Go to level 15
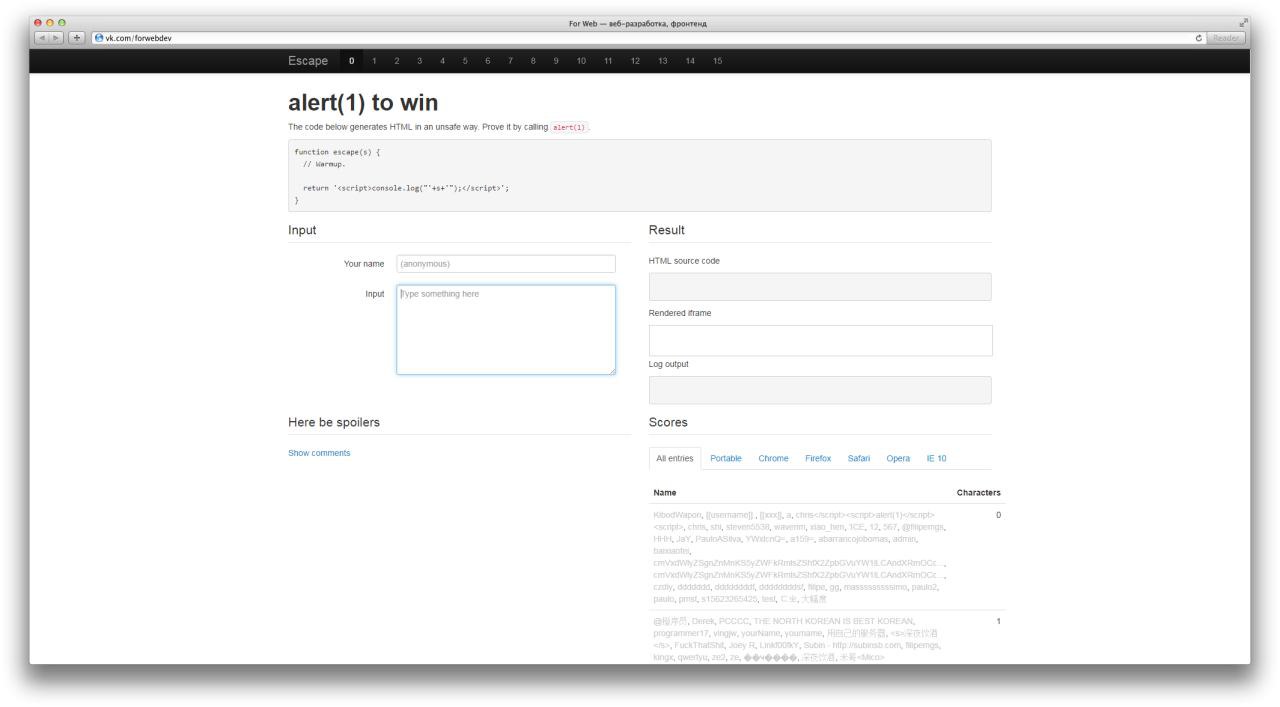The width and height of the screenshot is (1280, 707). [x=717, y=61]
